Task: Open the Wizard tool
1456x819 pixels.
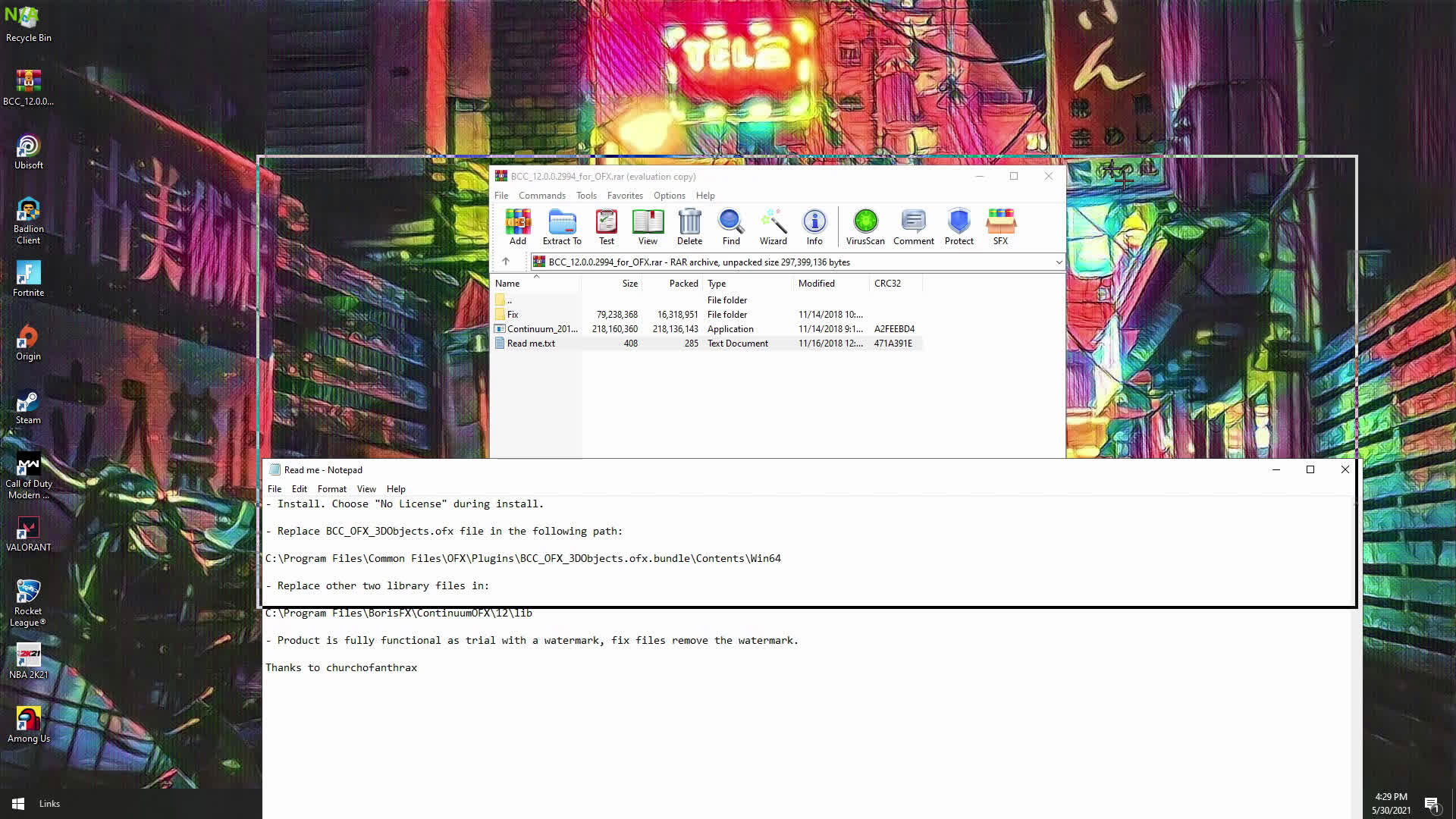Action: [773, 225]
